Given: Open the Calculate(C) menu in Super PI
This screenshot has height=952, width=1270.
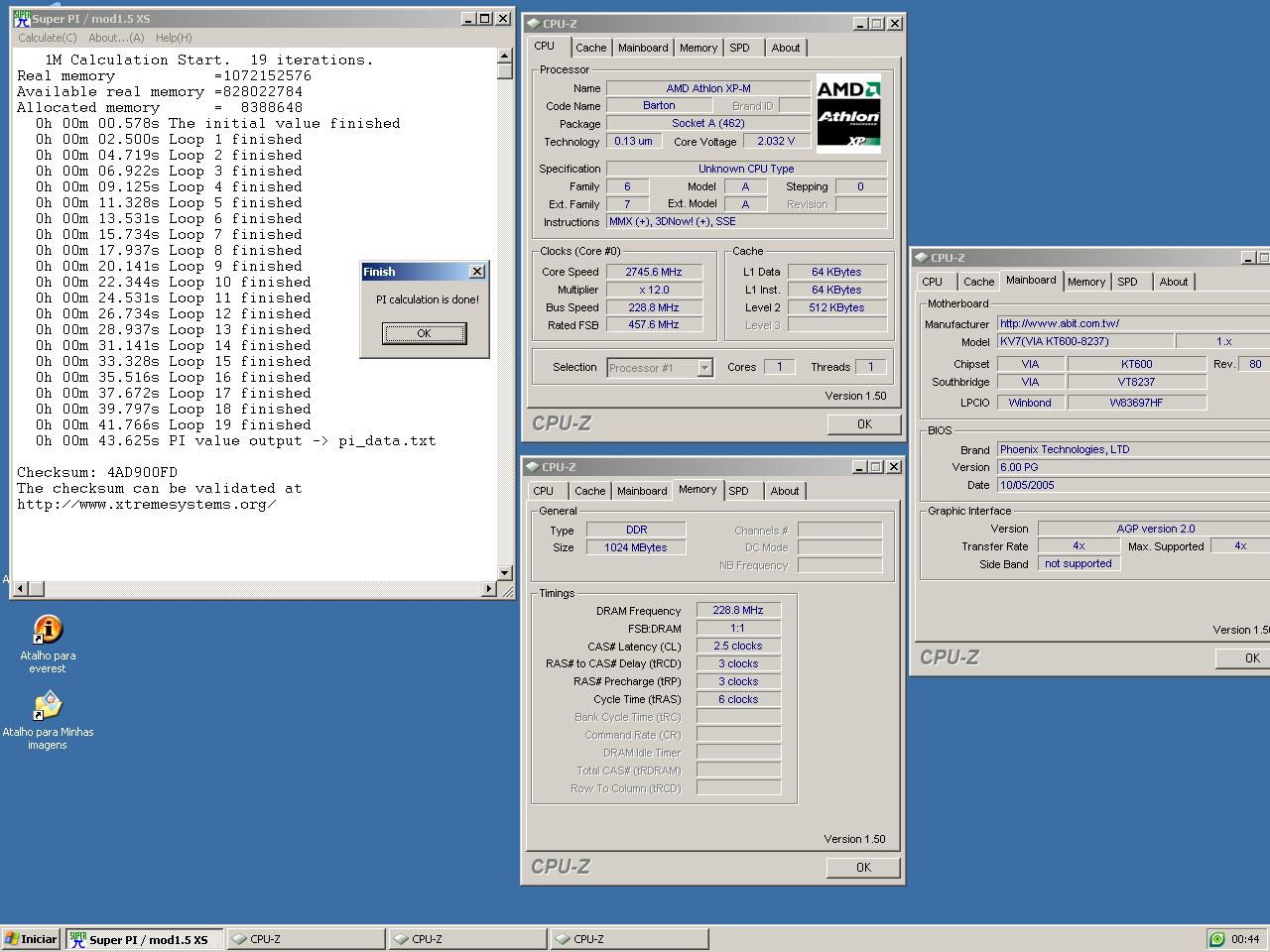Looking at the screenshot, I should (x=47, y=38).
